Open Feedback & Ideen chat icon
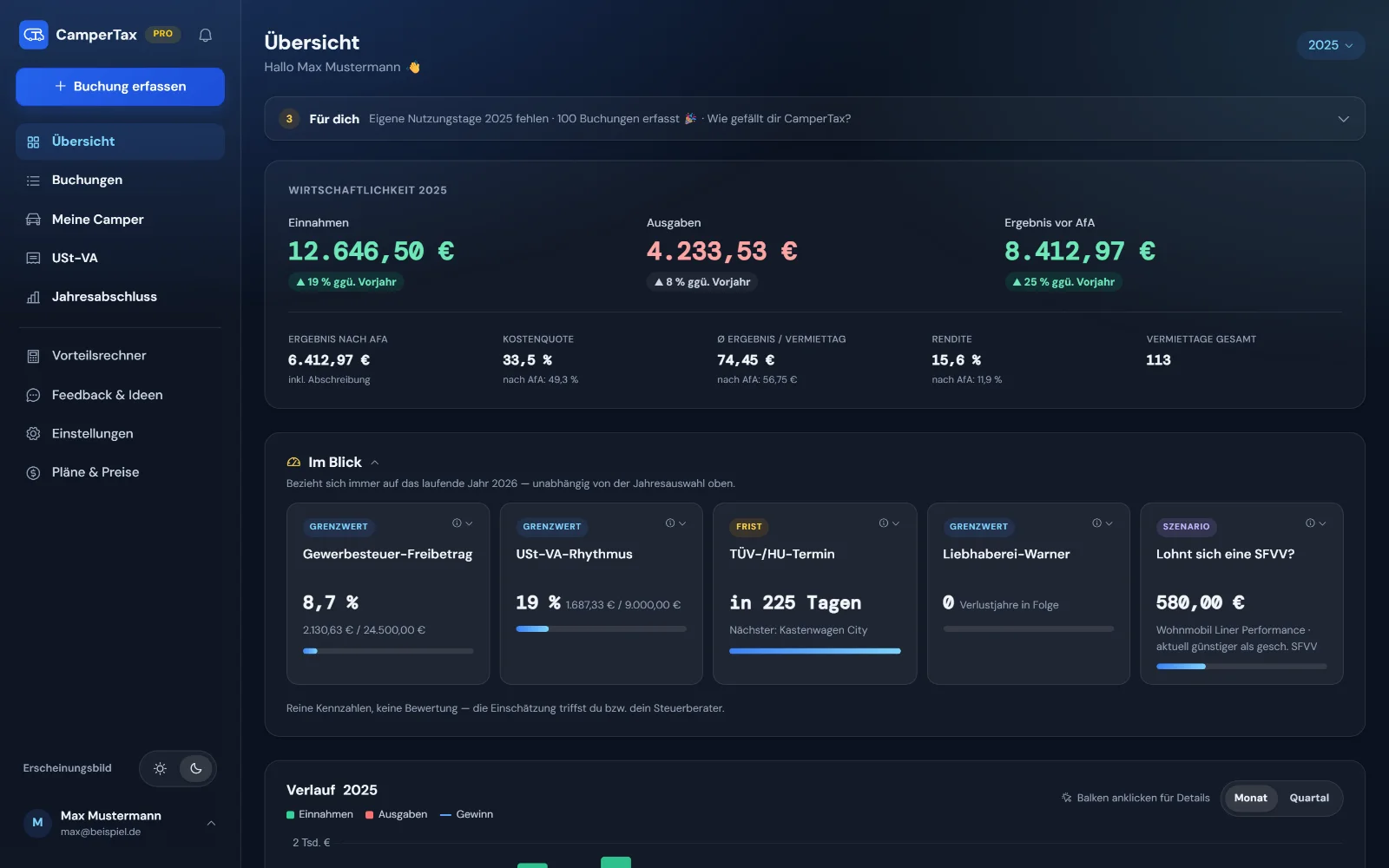Screen dimensions: 1389x868 (33, 395)
